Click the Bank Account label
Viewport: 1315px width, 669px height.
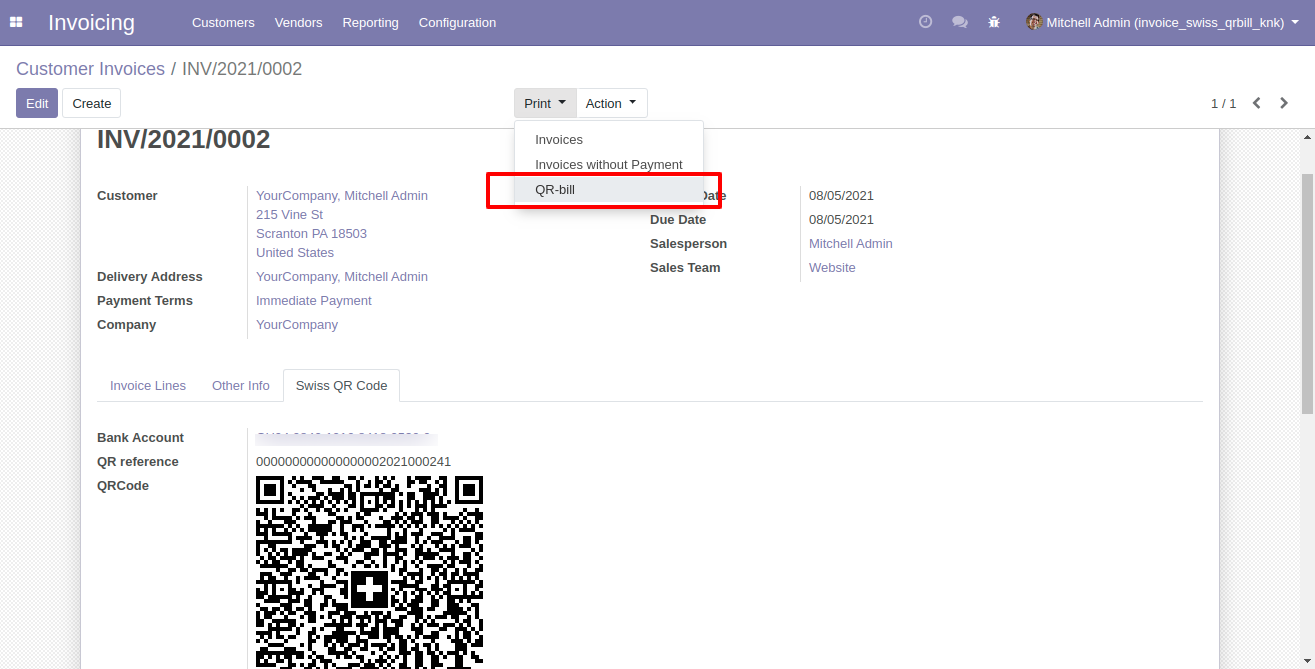pyautogui.click(x=141, y=438)
